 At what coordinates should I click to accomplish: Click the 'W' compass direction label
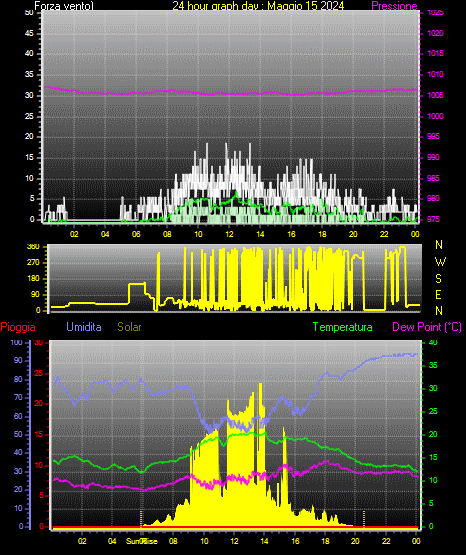(x=440, y=262)
